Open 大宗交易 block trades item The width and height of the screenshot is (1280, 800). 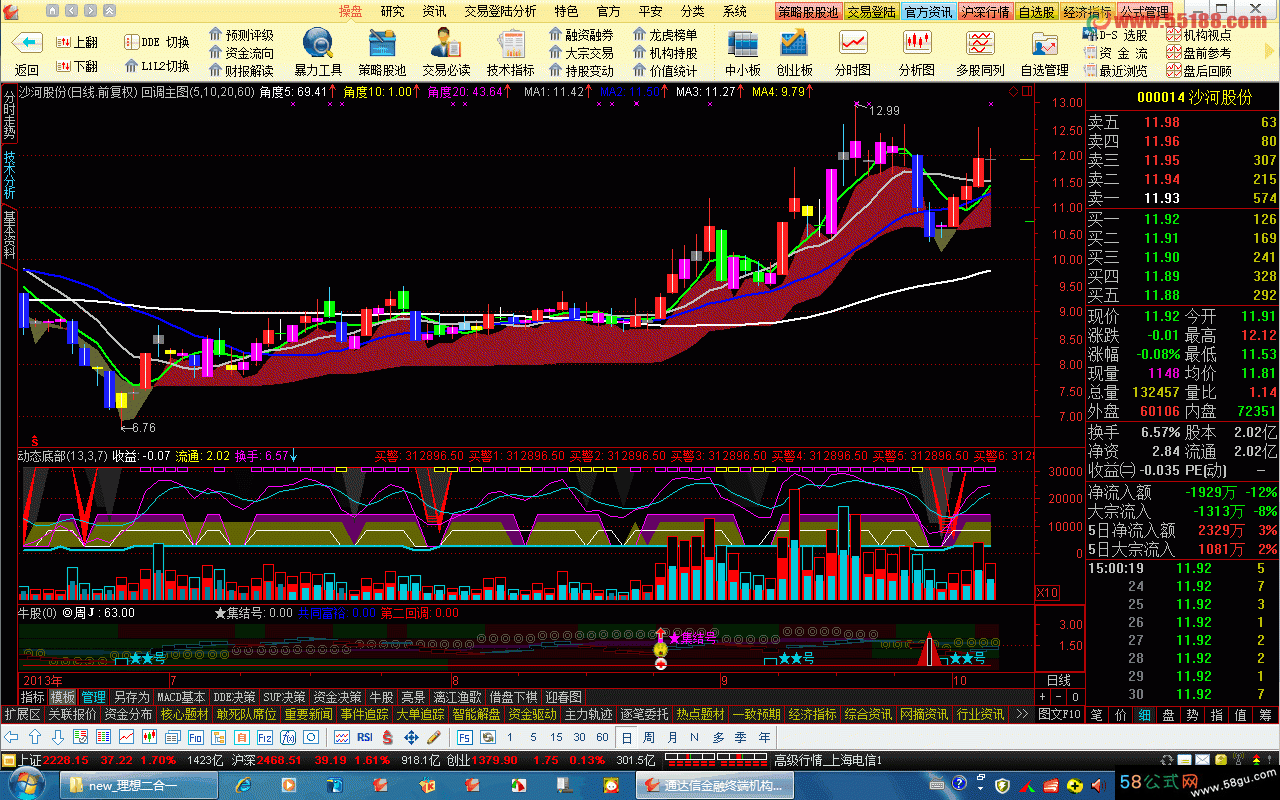(x=581, y=53)
